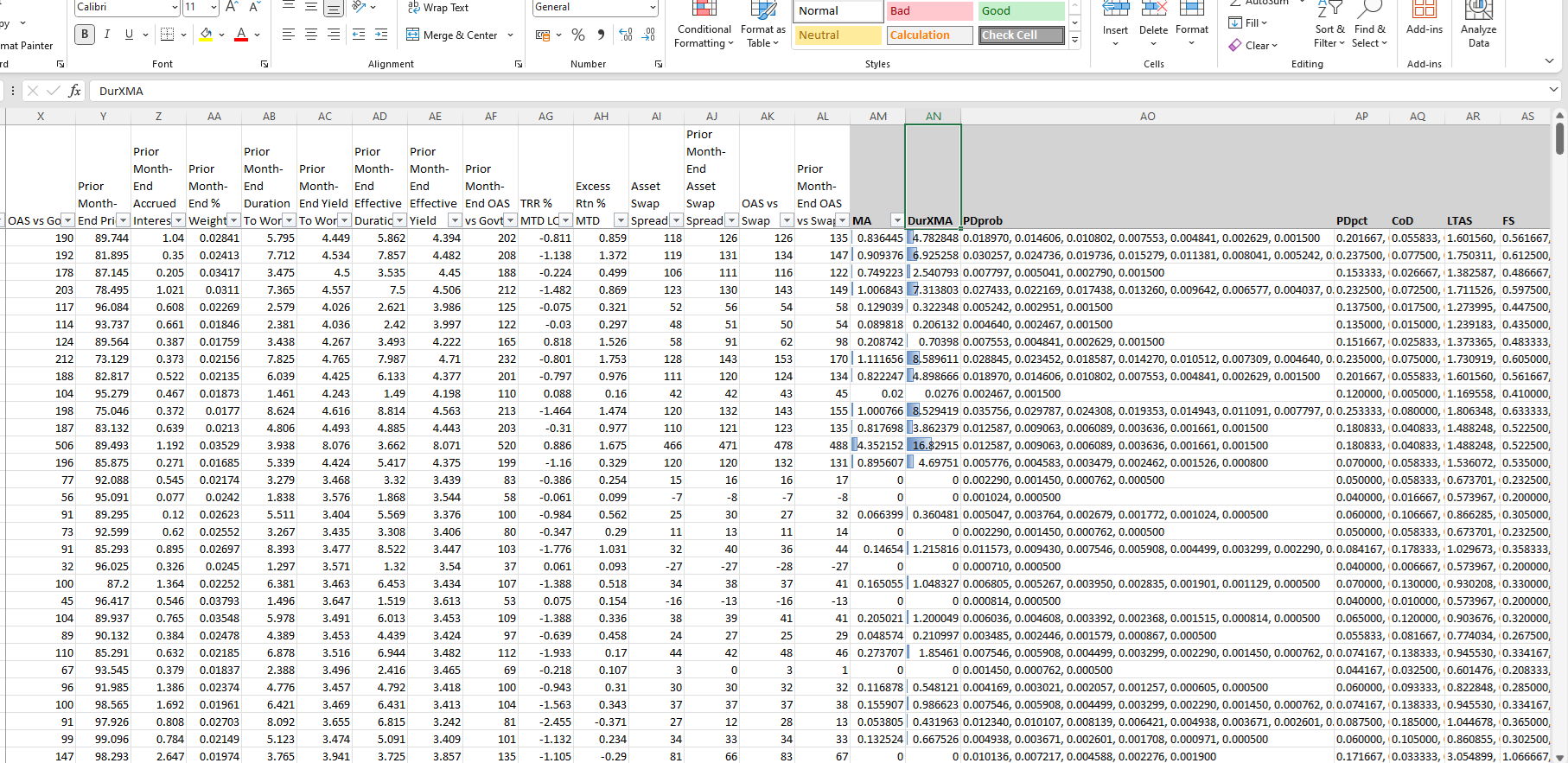The image size is (1568, 763).
Task: Toggle italic formatting
Action: (107, 35)
